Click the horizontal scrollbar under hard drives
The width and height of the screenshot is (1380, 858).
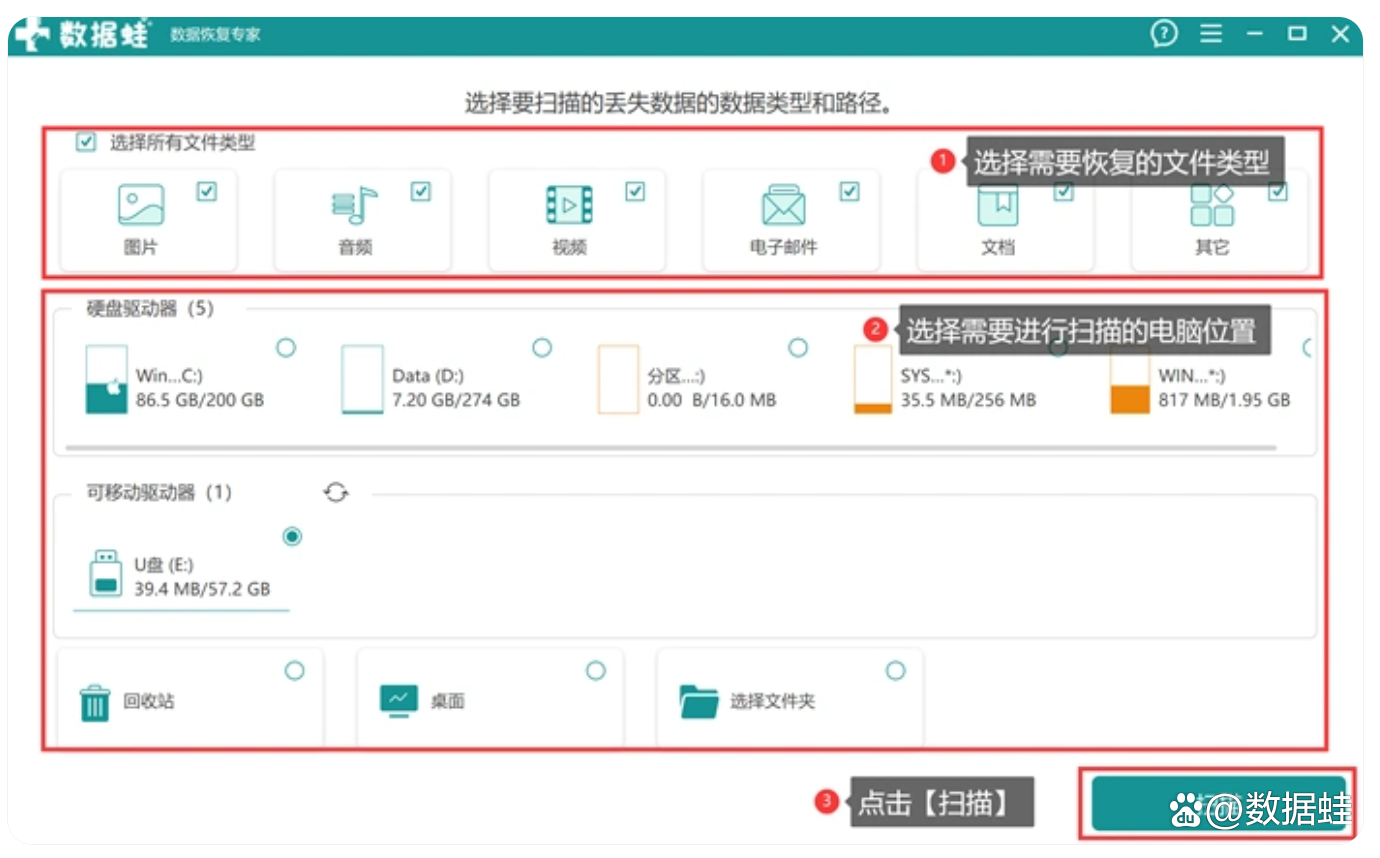pos(670,447)
